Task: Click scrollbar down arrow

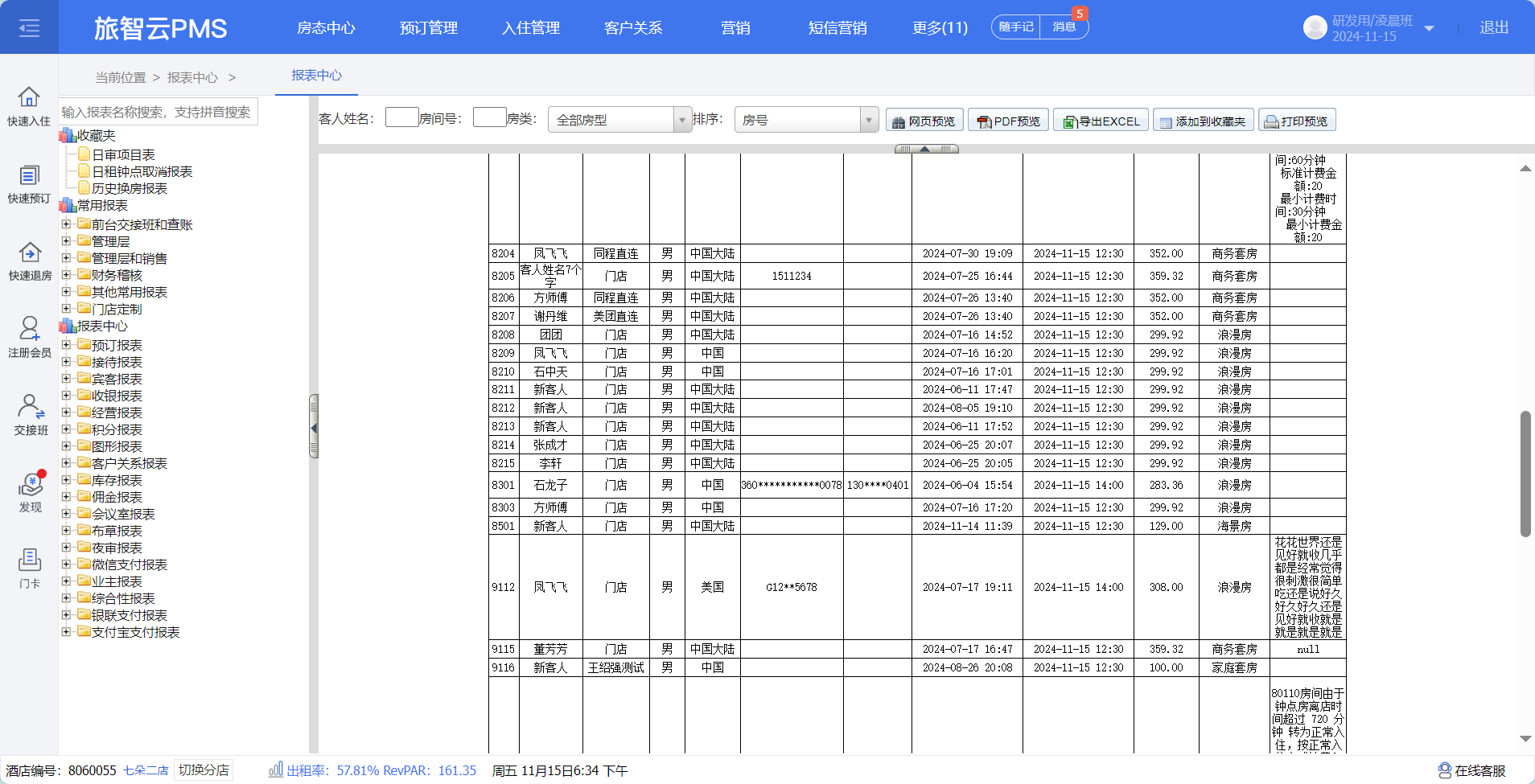Action: click(x=1525, y=738)
